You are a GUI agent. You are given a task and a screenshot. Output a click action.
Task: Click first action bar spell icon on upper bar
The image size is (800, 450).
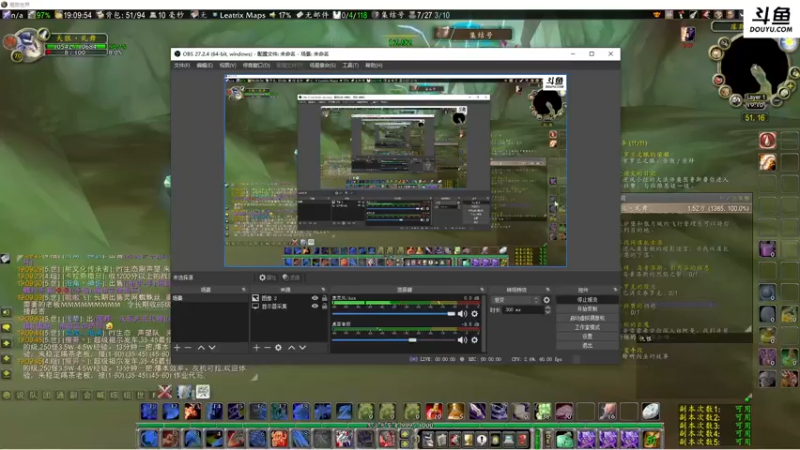[x=149, y=411]
